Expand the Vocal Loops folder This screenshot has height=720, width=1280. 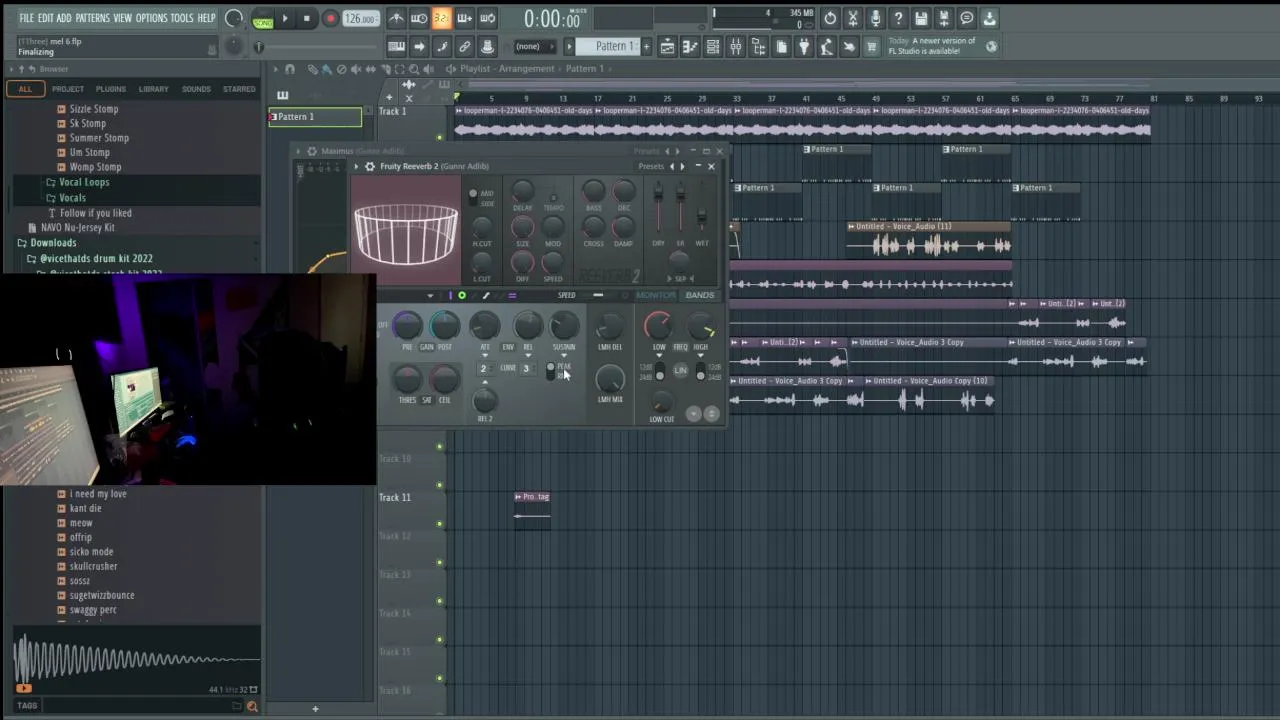[84, 182]
